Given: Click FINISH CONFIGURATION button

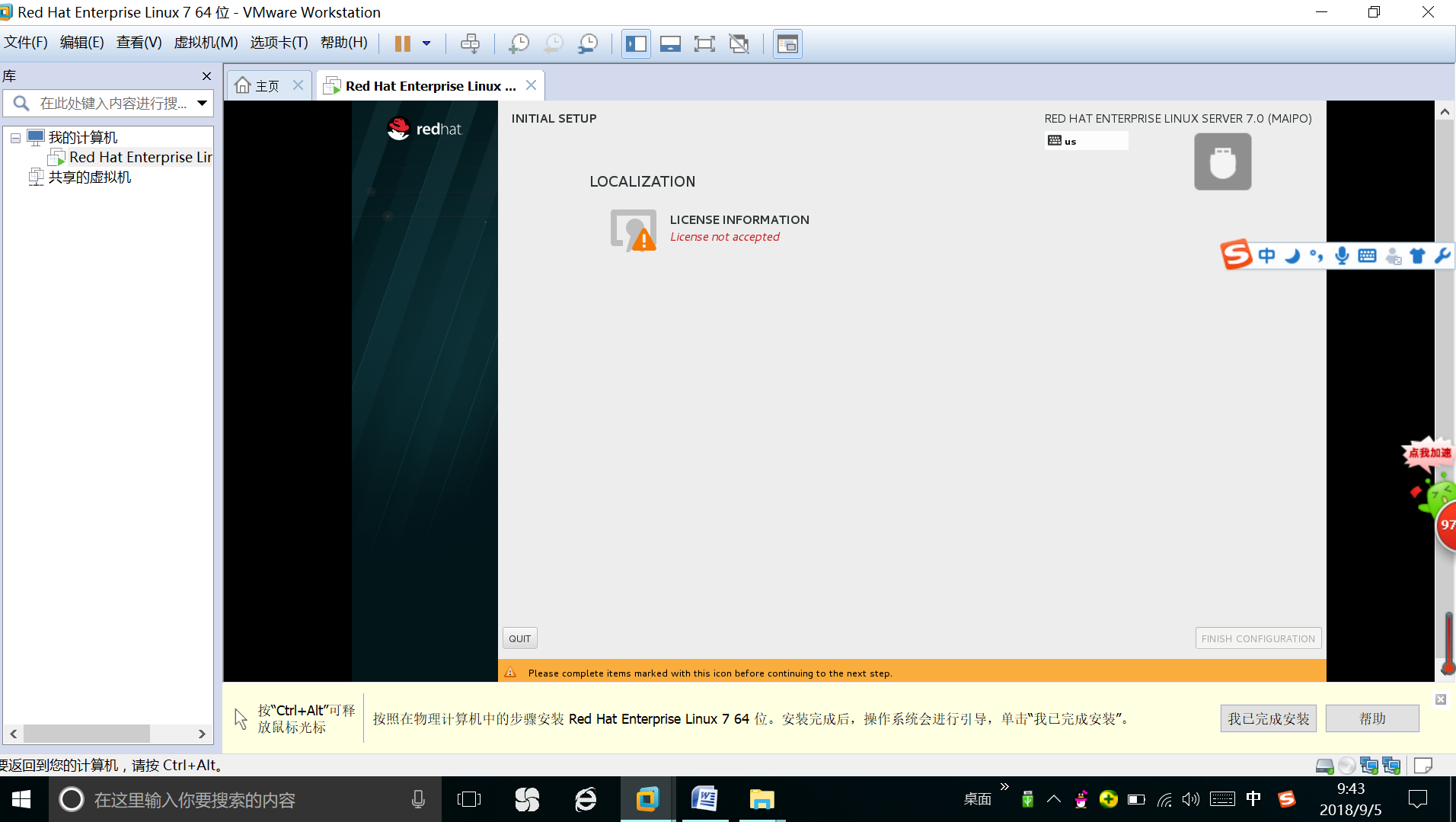Looking at the screenshot, I should click(x=1258, y=638).
